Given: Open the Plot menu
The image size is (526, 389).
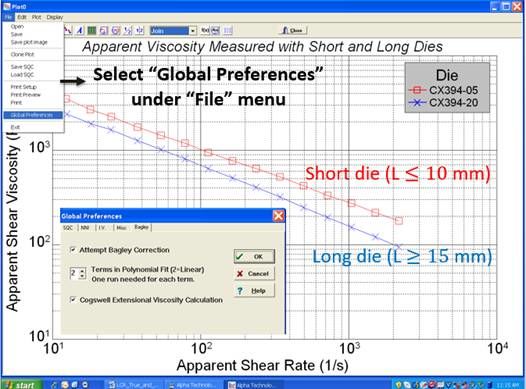Looking at the screenshot, I should coord(36,17).
